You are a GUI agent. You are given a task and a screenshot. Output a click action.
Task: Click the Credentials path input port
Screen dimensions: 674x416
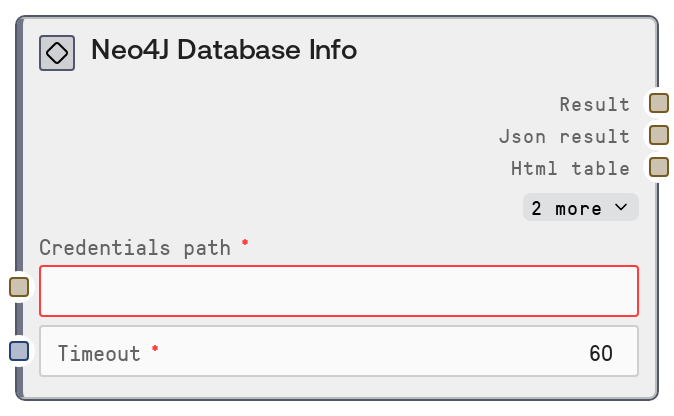19,287
